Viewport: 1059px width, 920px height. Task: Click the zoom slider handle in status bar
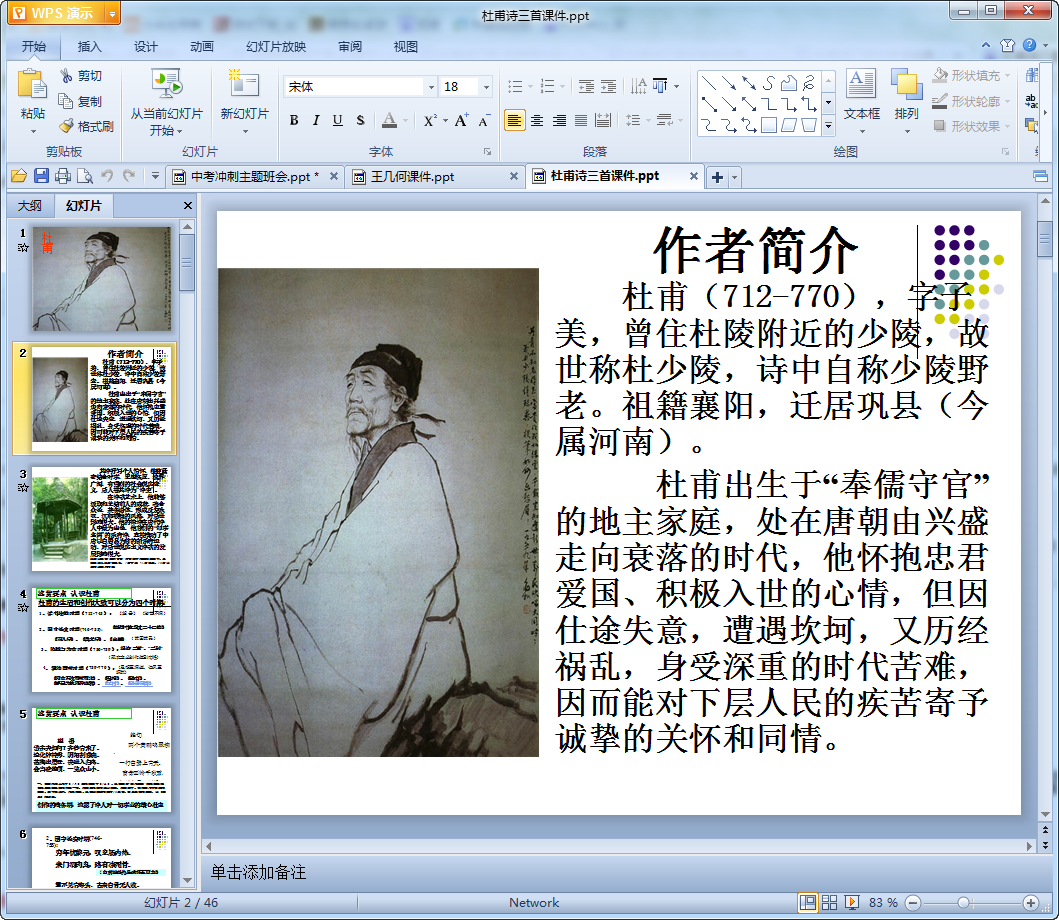click(963, 903)
